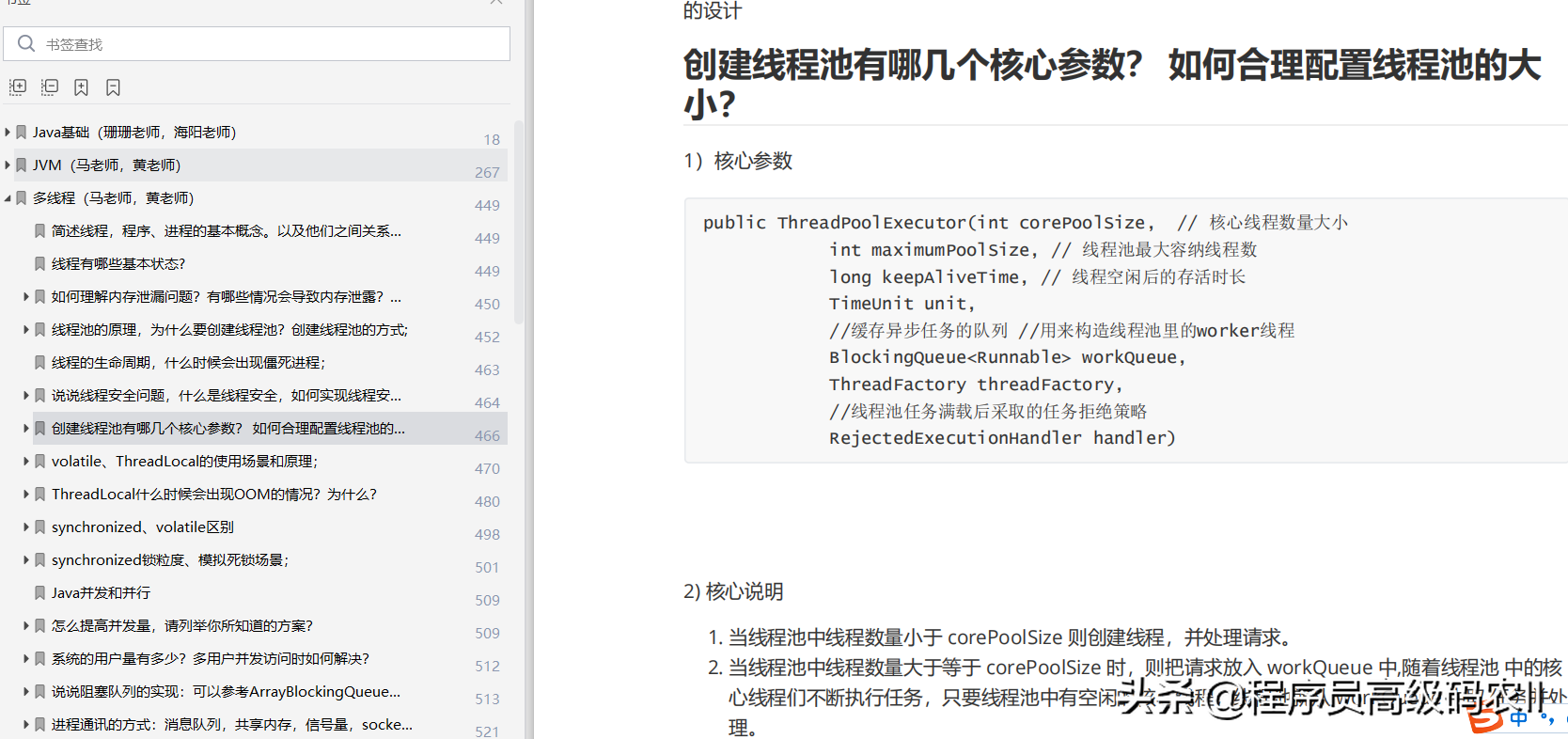Click bookmark icon beside 怎么提高并发量
The width and height of the screenshot is (1568, 739).
tap(39, 626)
